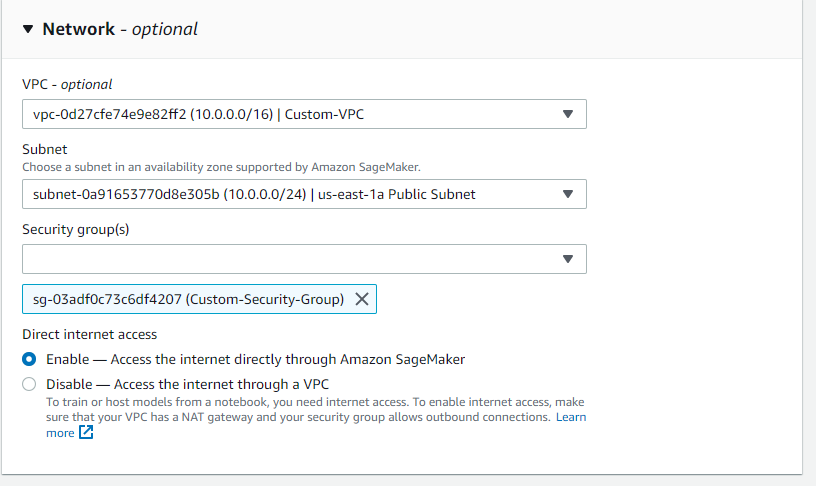Click the VPC dropdown arrow icon

(568, 114)
